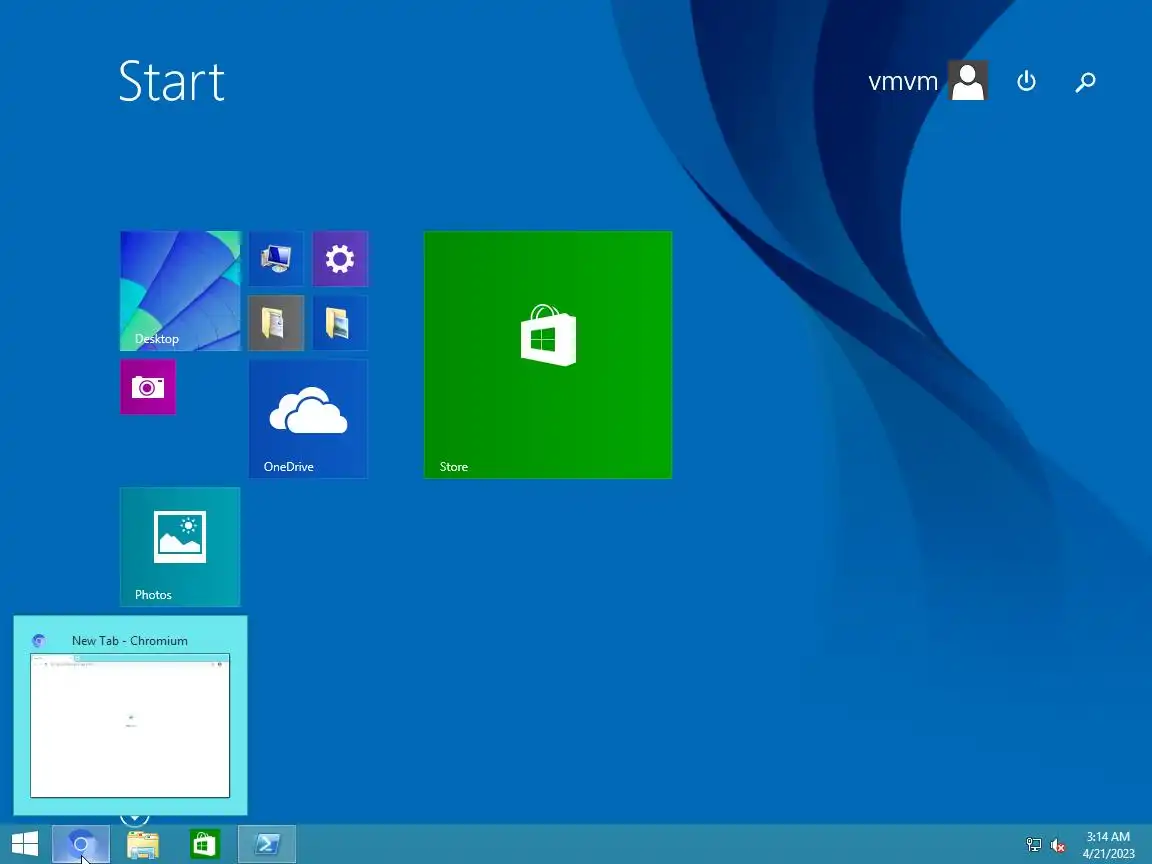Open the search magnifier icon
Viewport: 1152px width, 864px height.
point(1085,81)
